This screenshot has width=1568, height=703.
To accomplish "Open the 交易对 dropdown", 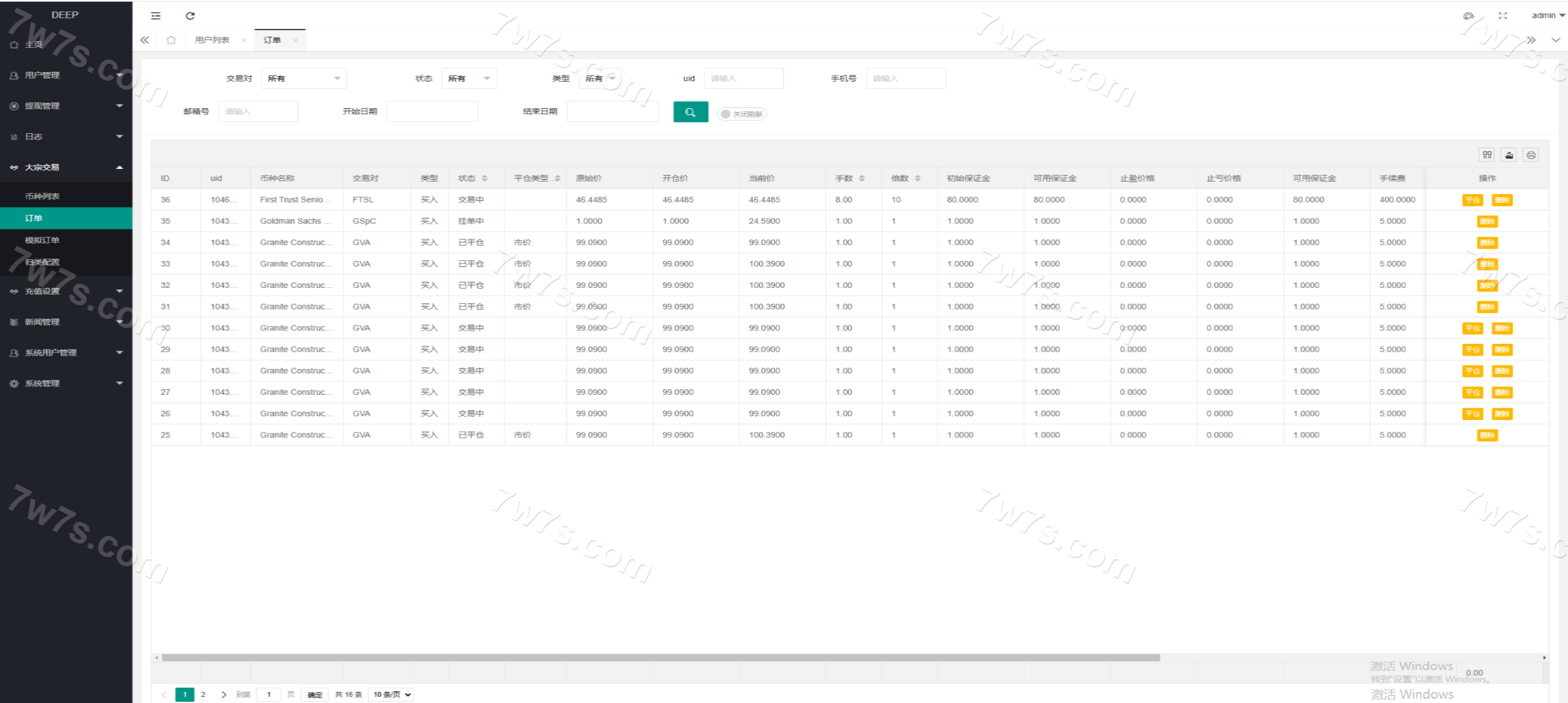I will pos(304,79).
